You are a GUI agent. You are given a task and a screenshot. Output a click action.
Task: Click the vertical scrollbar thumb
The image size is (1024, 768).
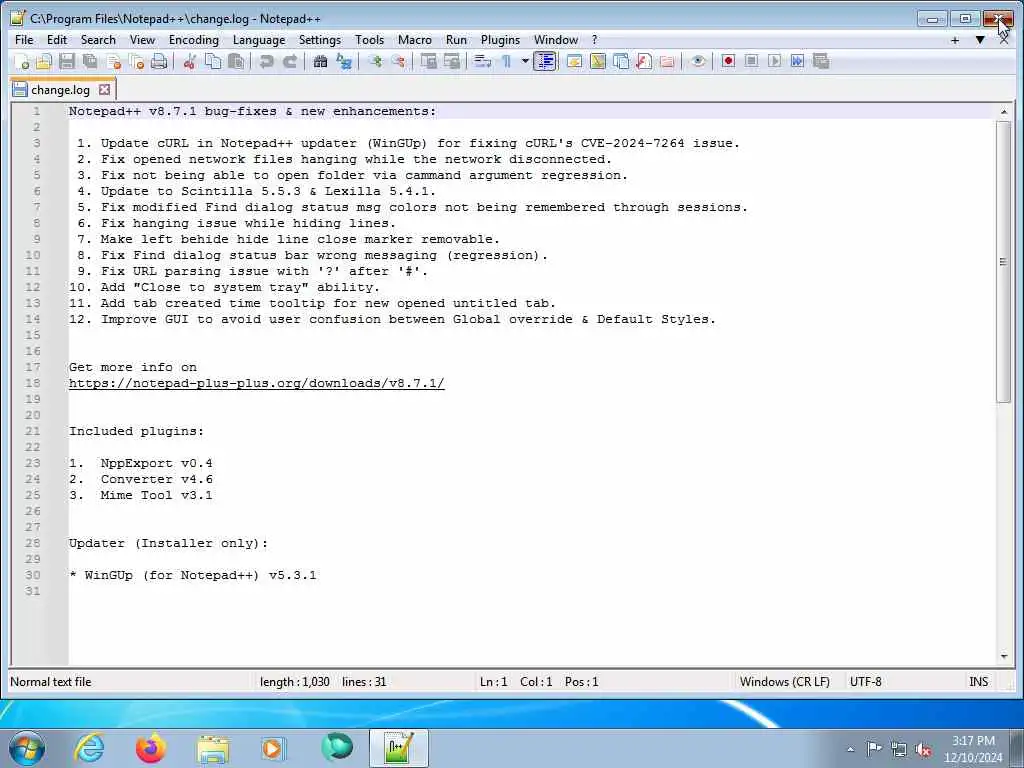coord(1004,261)
